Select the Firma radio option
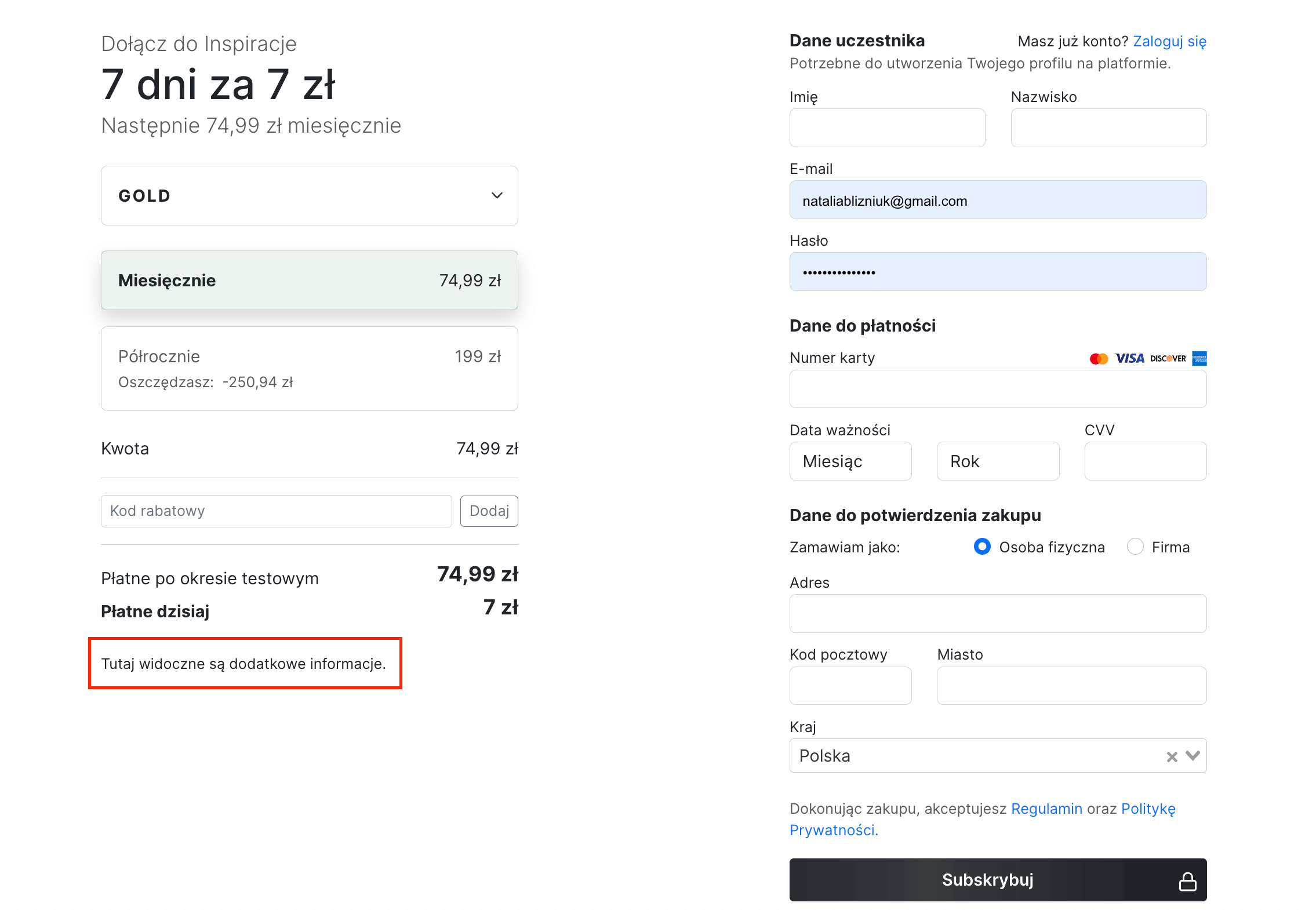Viewport: 1316px width, 910px height. pos(1135,547)
